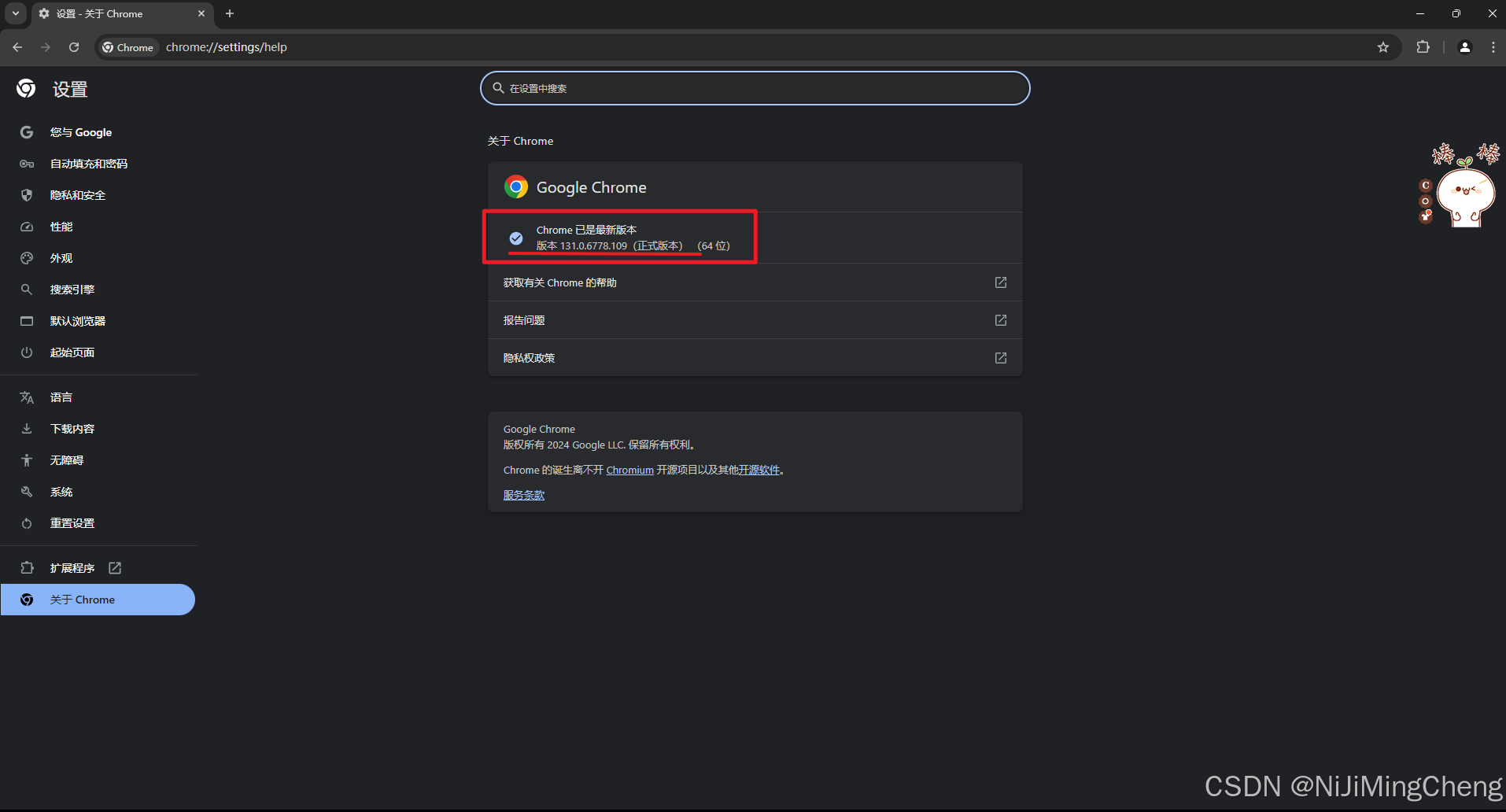Screen dimensions: 1506x812
Task: Click the translate icon for 语言
Action: tap(27, 397)
